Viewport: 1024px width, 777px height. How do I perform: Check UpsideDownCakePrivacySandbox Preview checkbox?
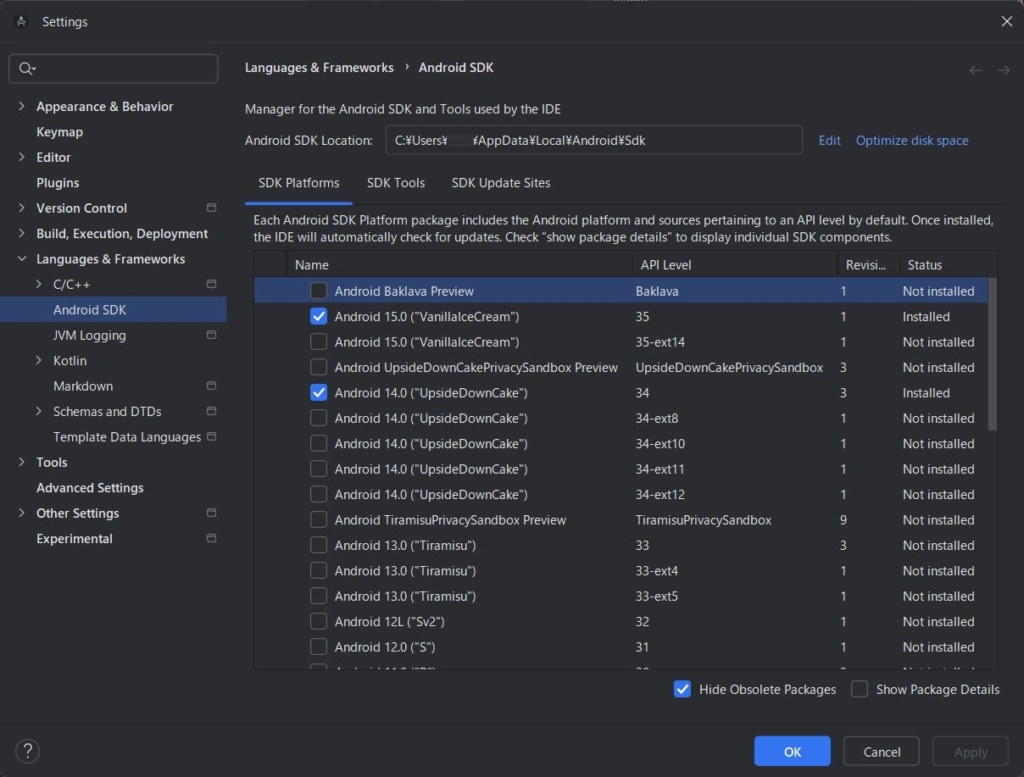click(x=319, y=367)
